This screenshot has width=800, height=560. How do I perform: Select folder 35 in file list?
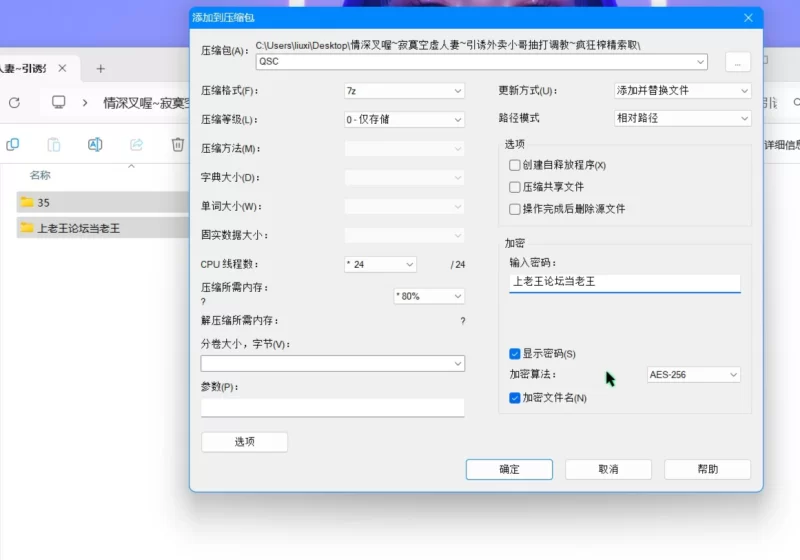point(103,202)
